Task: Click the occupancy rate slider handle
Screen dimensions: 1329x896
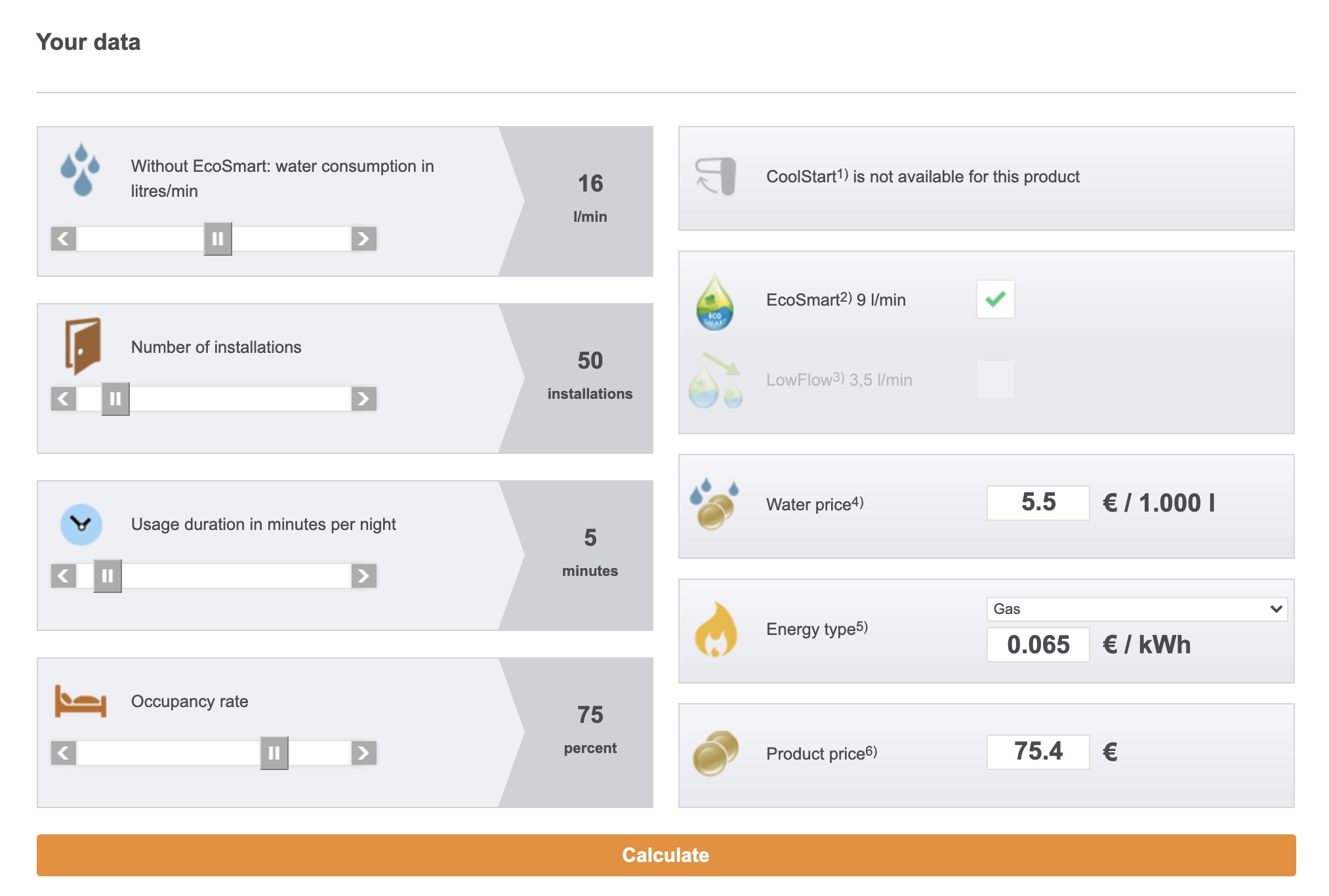Action: point(274,753)
